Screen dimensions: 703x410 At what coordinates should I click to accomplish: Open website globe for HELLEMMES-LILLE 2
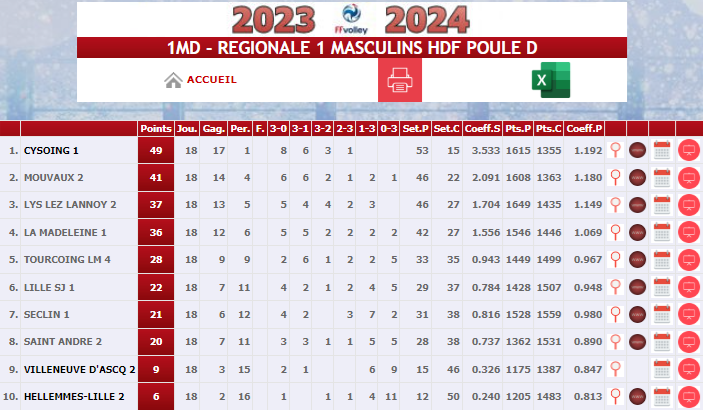(637, 397)
